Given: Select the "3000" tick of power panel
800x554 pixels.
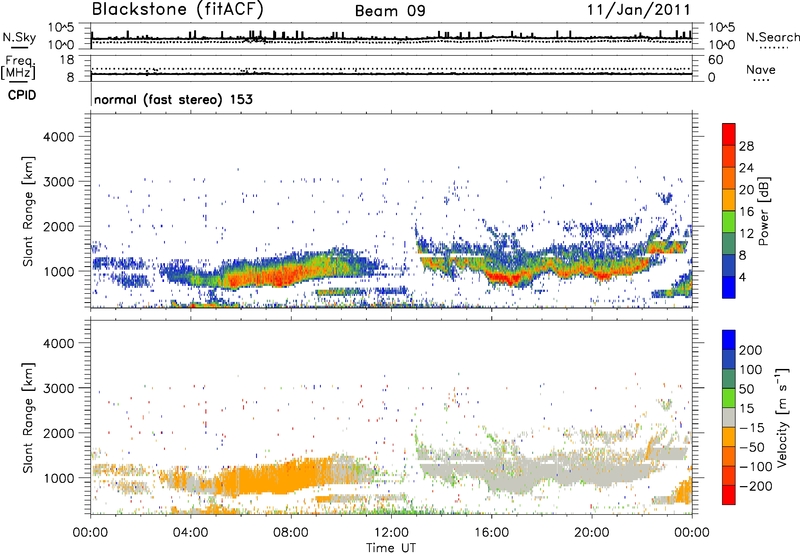Looking at the screenshot, I should pyautogui.click(x=58, y=182).
